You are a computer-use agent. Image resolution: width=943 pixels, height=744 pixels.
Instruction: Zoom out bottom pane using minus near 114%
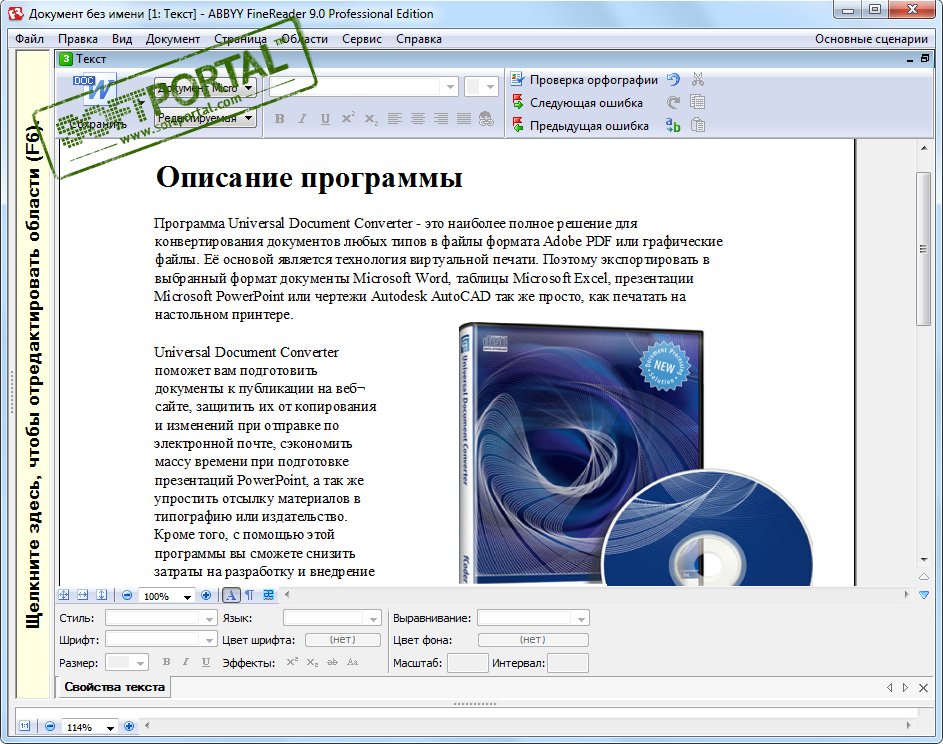50,727
